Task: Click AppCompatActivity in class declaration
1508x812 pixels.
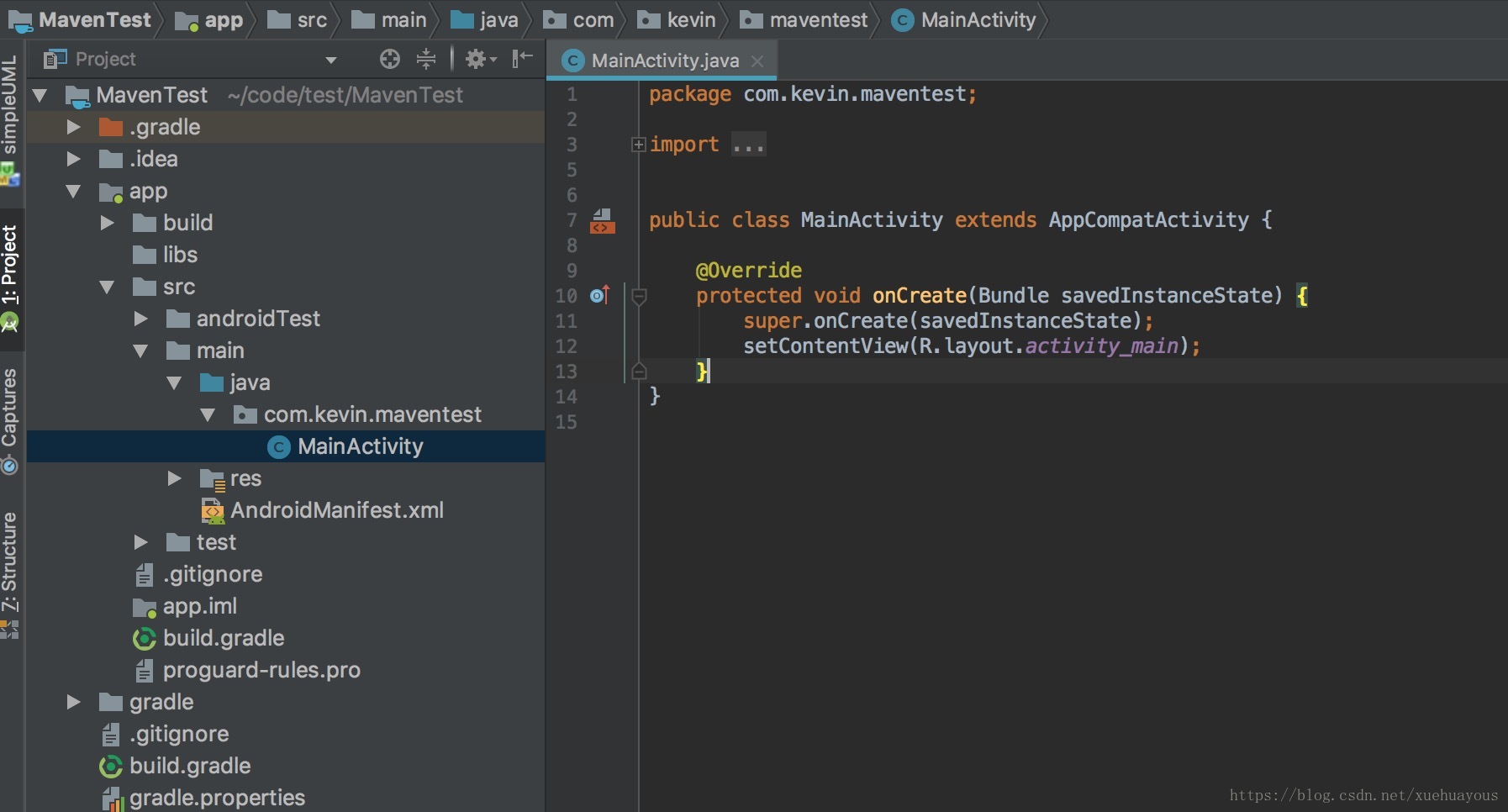Action: click(1148, 219)
